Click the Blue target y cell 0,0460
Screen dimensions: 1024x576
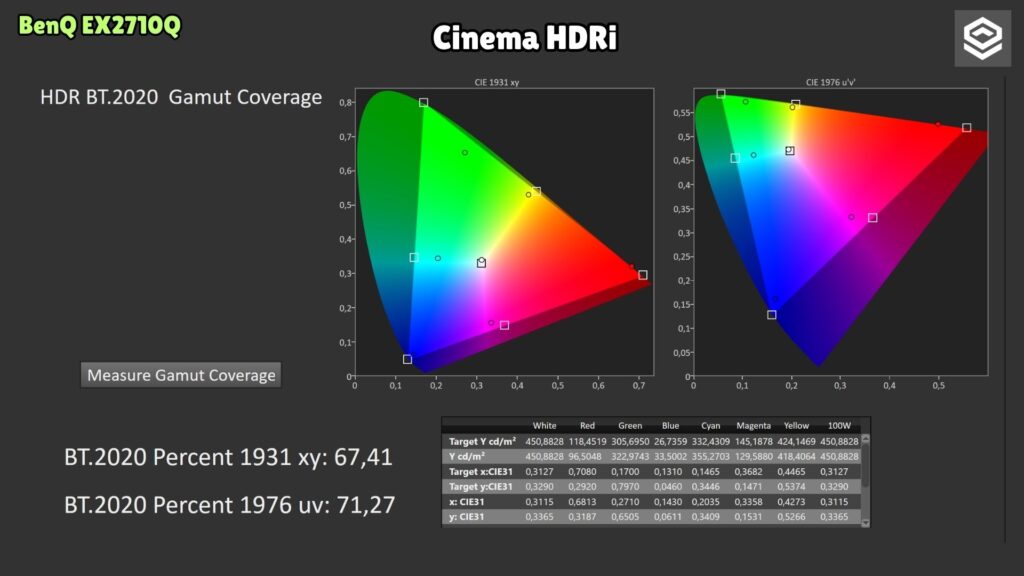(x=668, y=487)
